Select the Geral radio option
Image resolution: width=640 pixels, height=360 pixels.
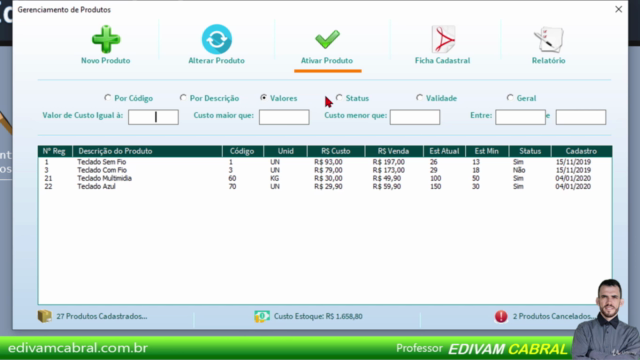[x=510, y=98]
